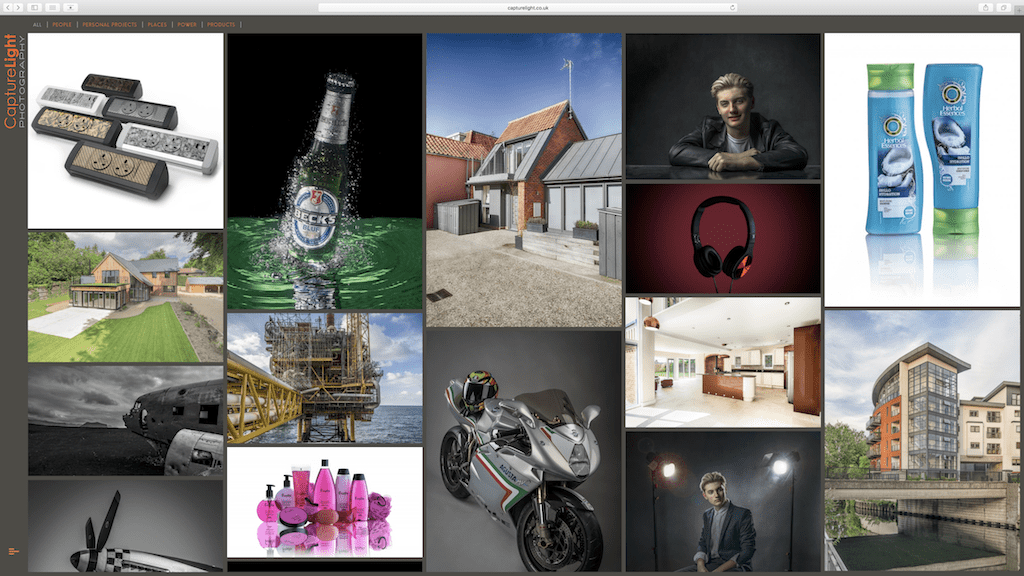Go back with the browser back arrow
Image resolution: width=1024 pixels, height=576 pixels.
[8, 7]
